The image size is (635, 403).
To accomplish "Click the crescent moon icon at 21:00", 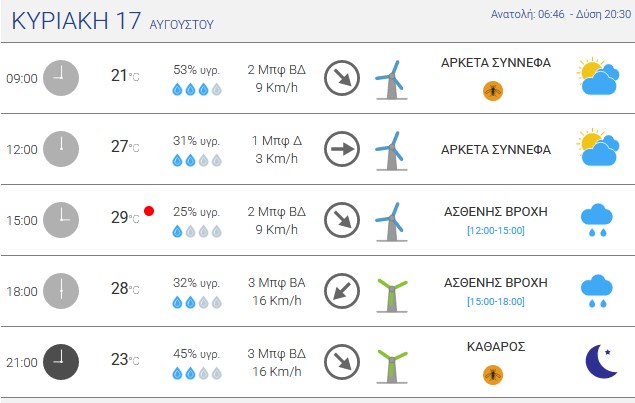I will tap(601, 361).
